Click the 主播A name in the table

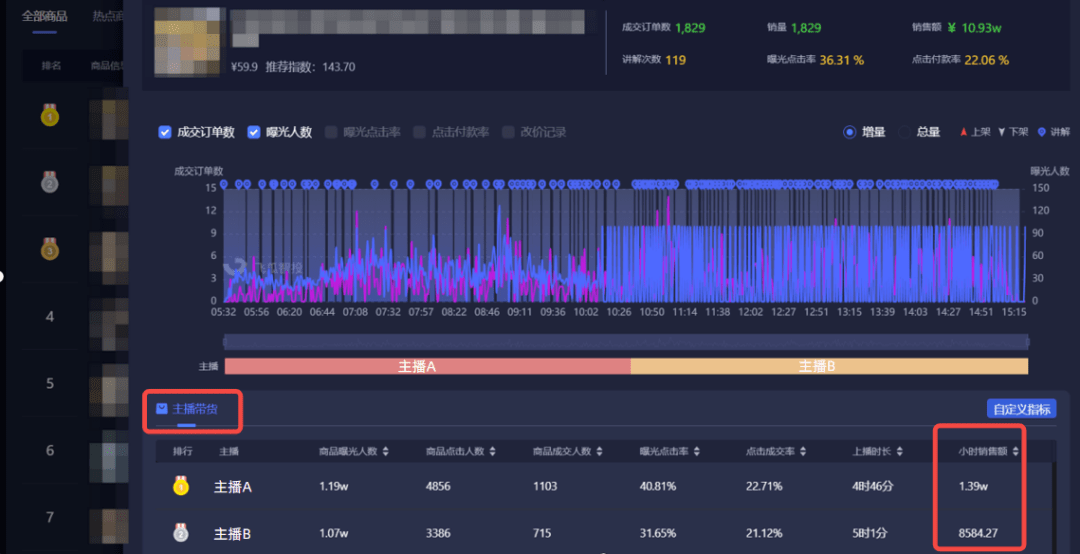(233, 487)
